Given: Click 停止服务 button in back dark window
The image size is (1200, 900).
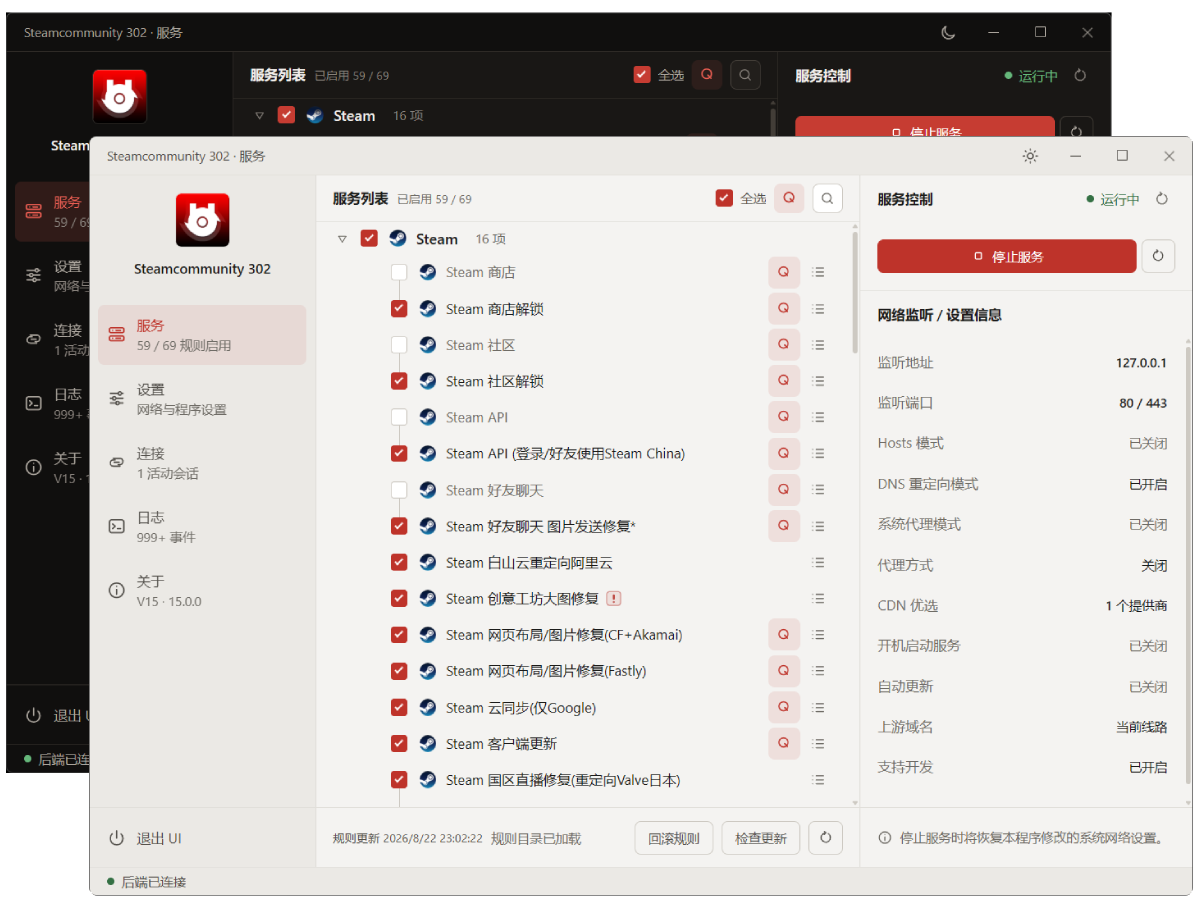Looking at the screenshot, I should coord(925,127).
